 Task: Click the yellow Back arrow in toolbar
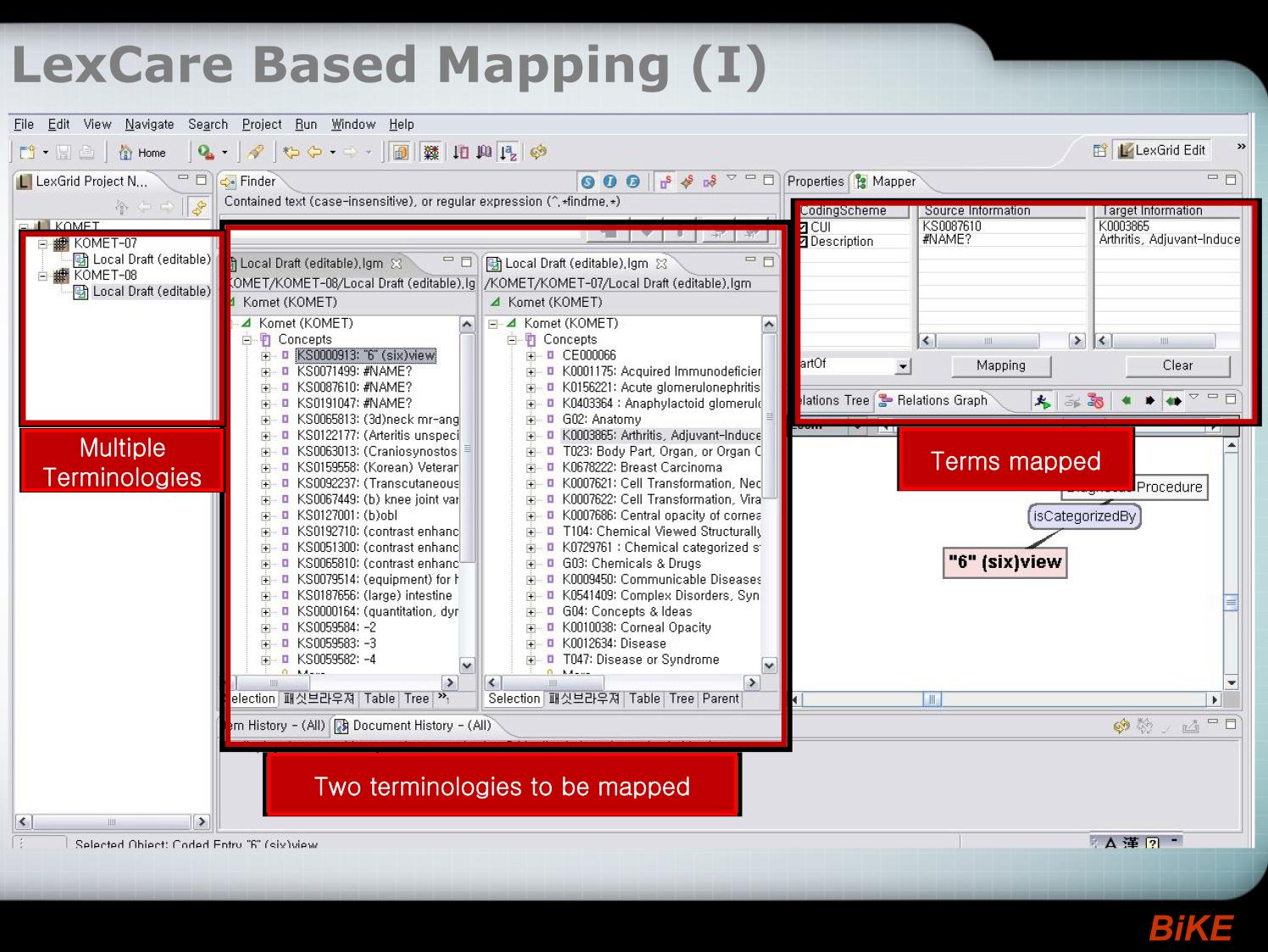pos(314,153)
